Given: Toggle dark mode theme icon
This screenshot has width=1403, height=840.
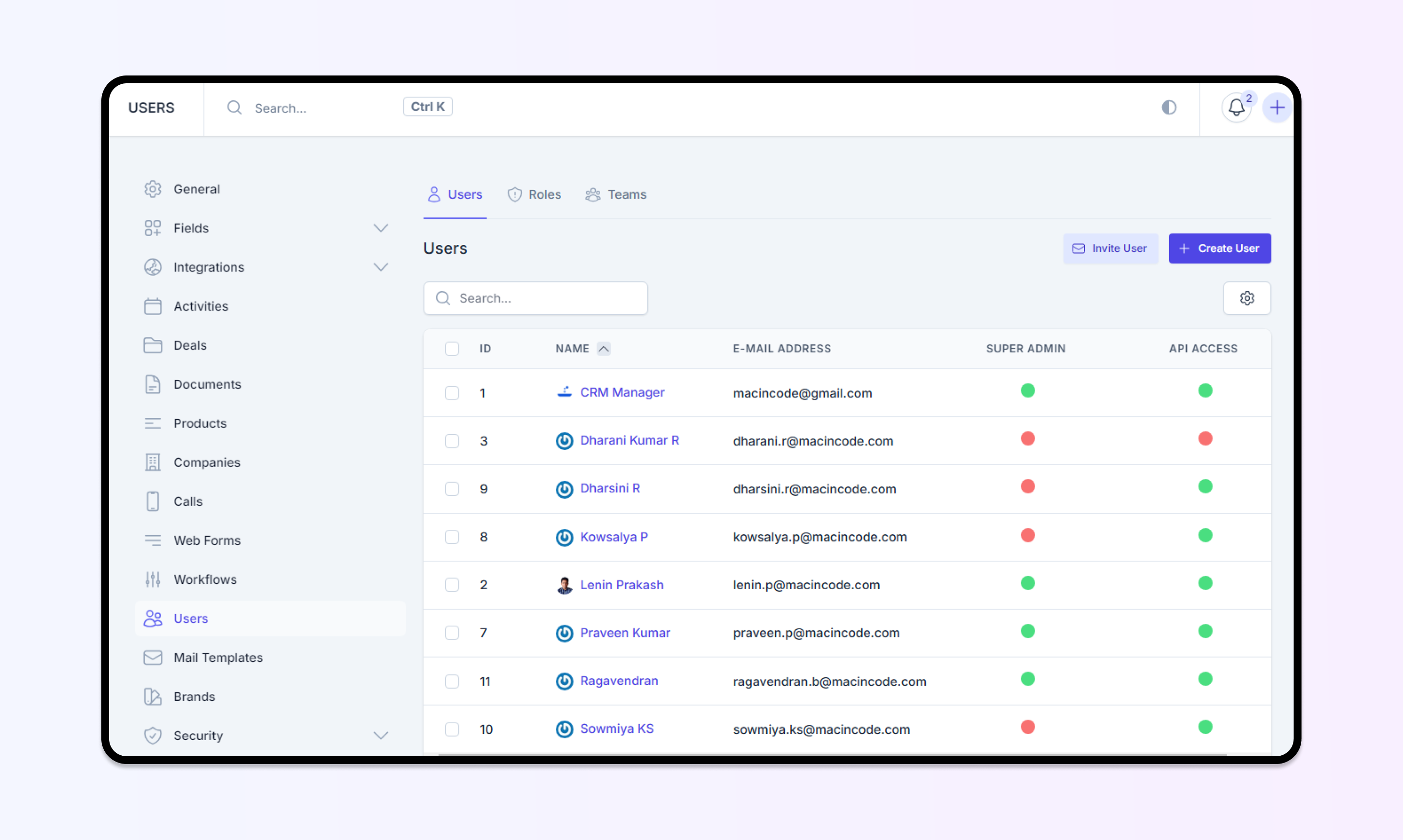Looking at the screenshot, I should click(x=1169, y=108).
